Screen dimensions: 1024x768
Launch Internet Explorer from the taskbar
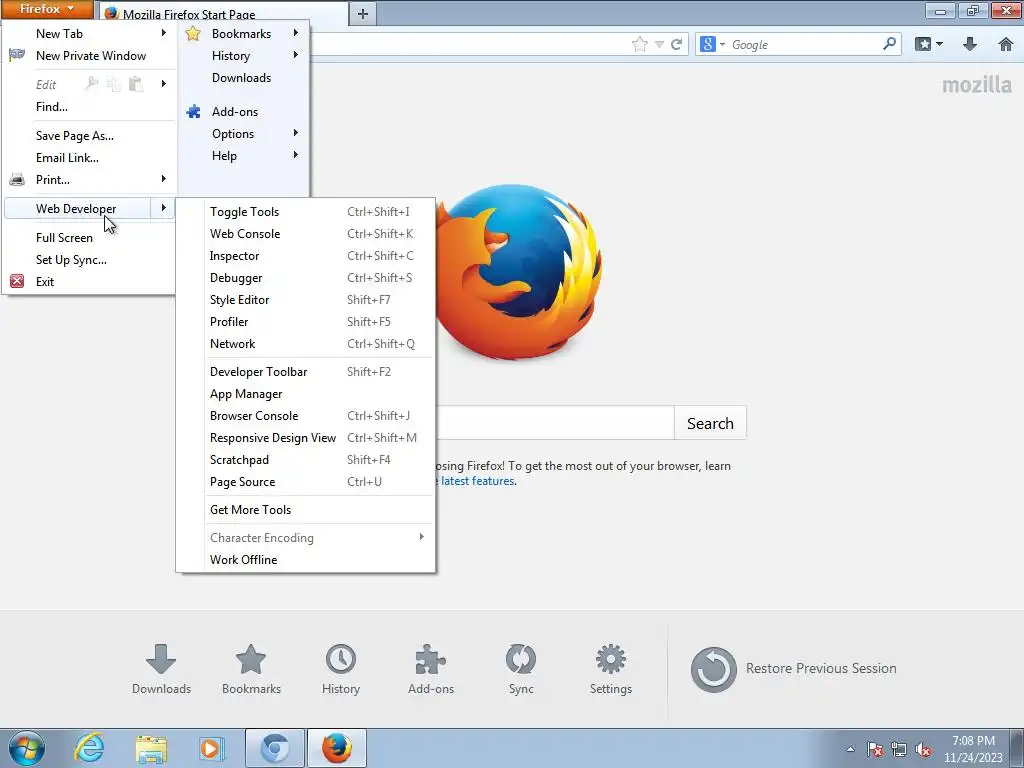[89, 748]
